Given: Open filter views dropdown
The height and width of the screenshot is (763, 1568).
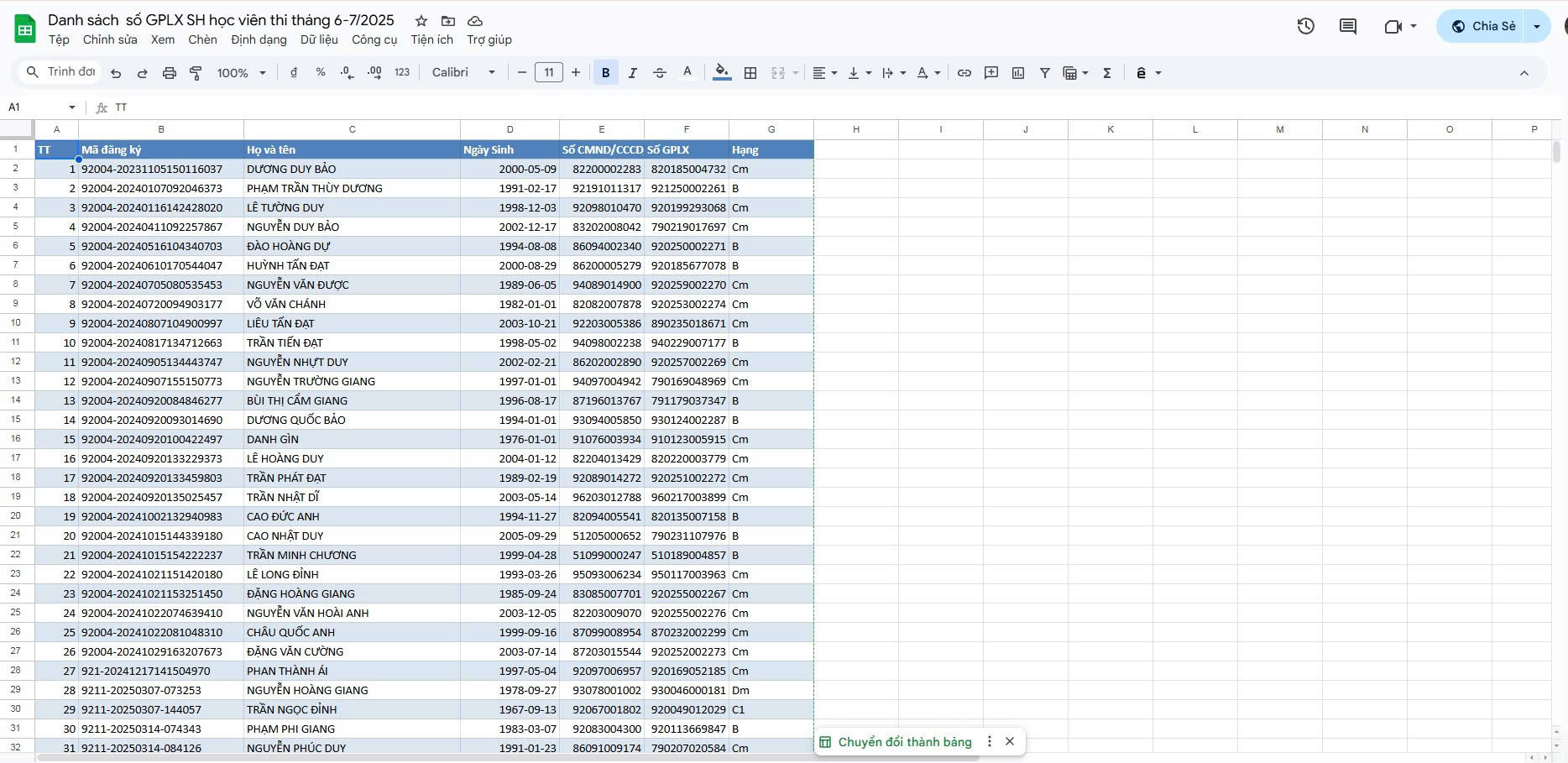Looking at the screenshot, I should click(x=1075, y=73).
